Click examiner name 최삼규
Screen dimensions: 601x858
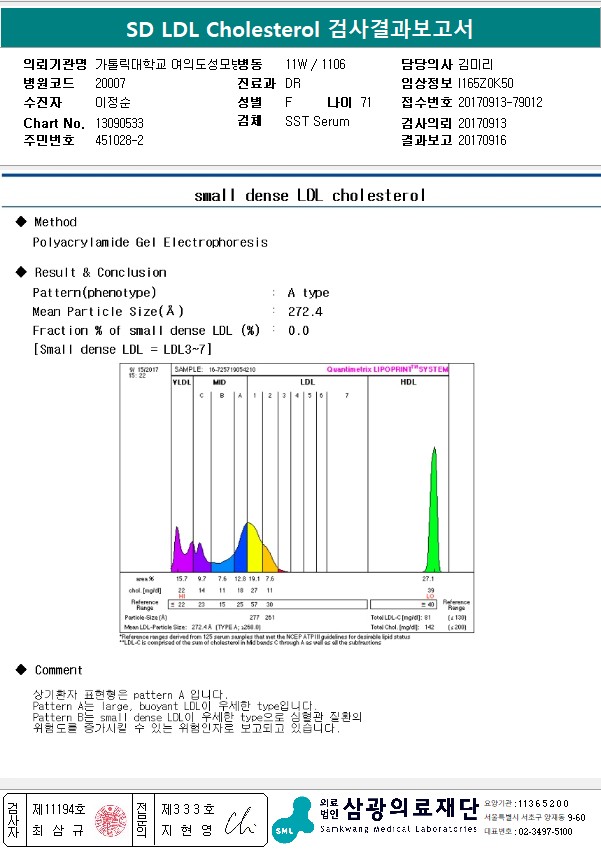point(58,830)
